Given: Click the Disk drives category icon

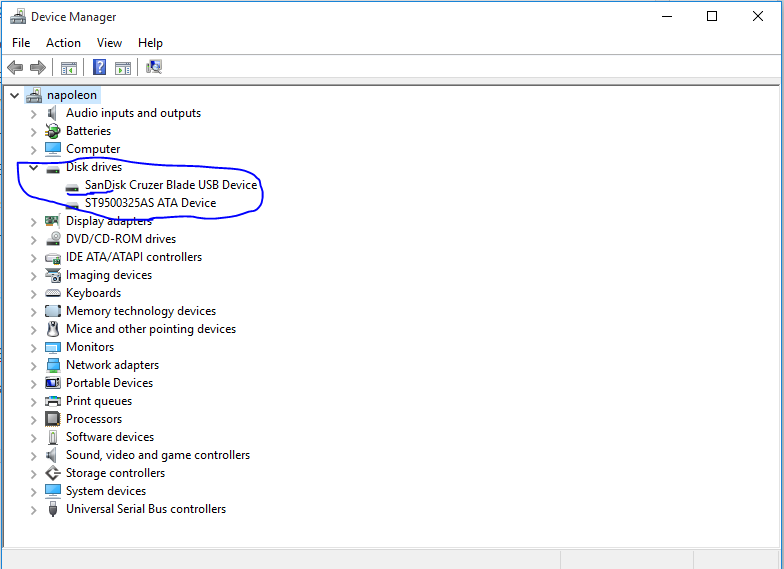Looking at the screenshot, I should click(x=52, y=168).
